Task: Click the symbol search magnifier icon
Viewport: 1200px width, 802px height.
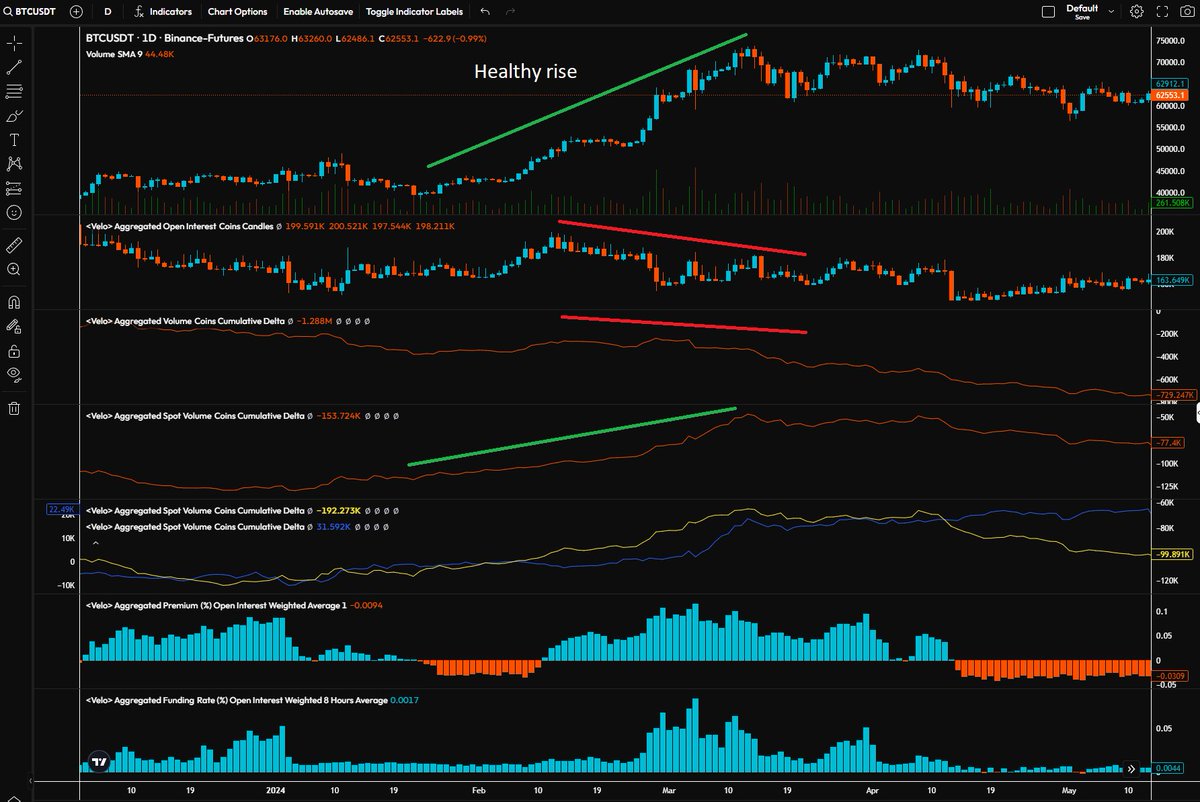Action: [10, 12]
